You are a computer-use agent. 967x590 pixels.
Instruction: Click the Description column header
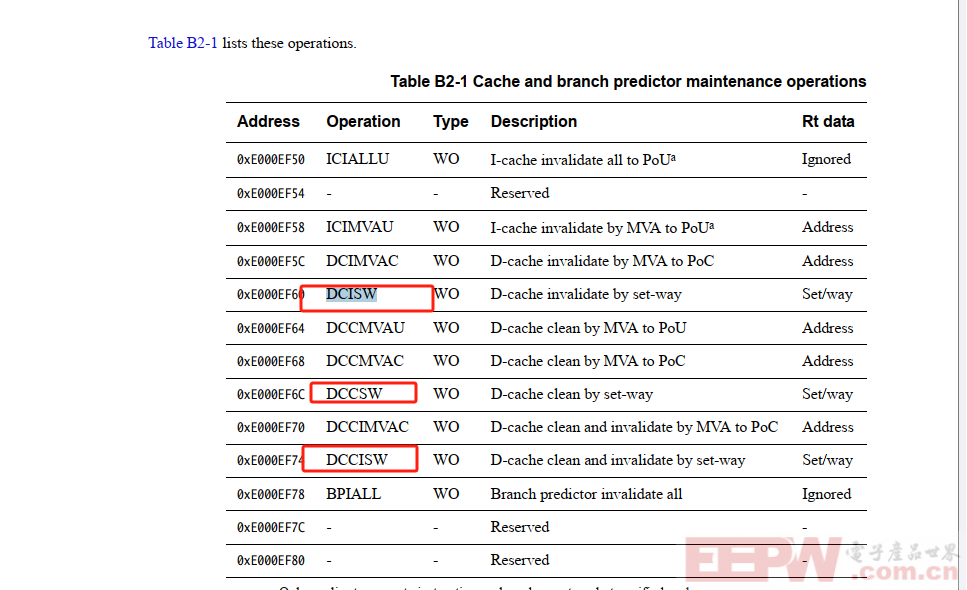(x=533, y=121)
